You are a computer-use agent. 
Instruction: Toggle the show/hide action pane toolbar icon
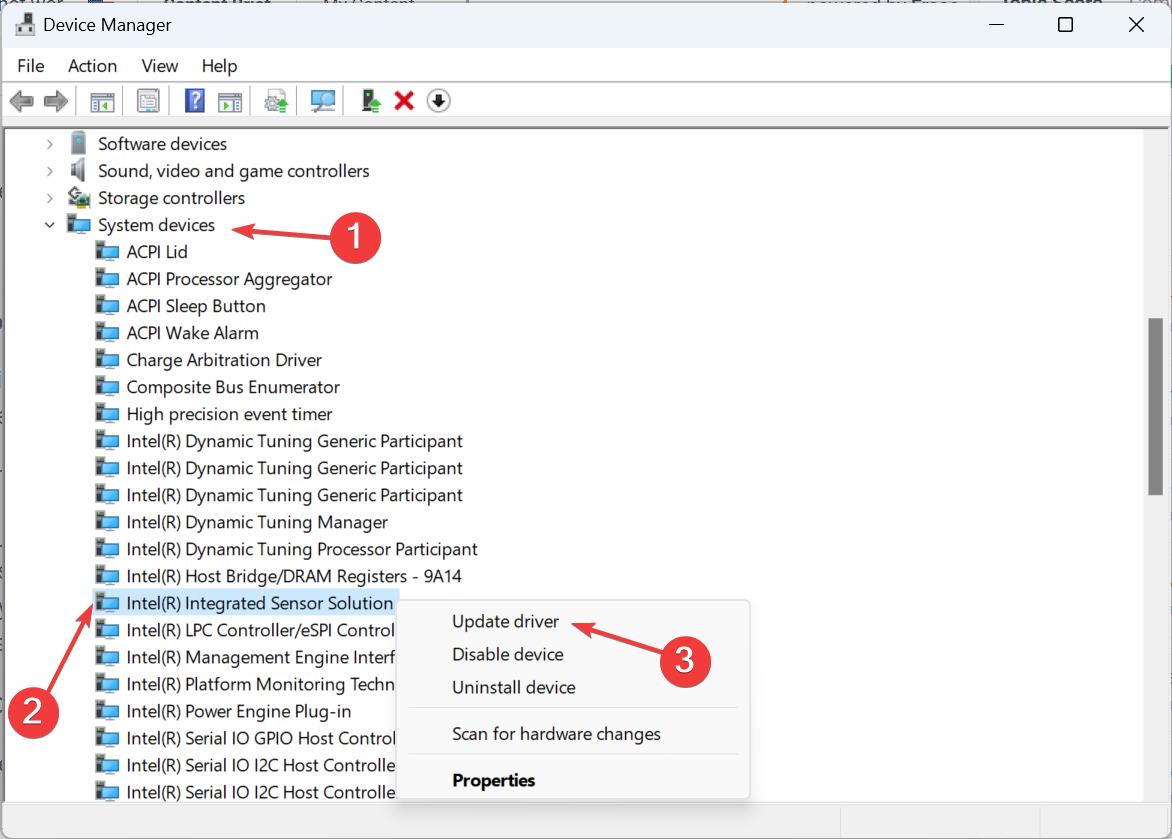point(230,101)
